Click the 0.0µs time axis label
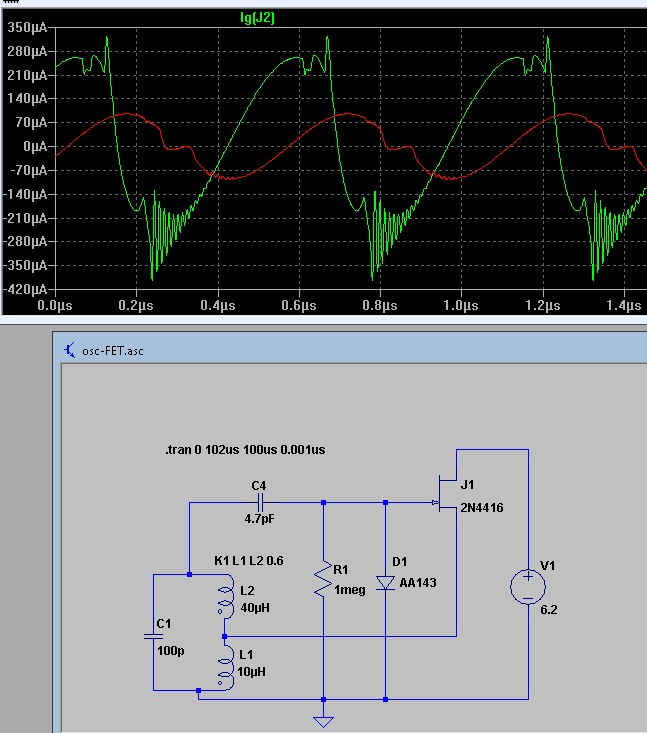 [55, 306]
